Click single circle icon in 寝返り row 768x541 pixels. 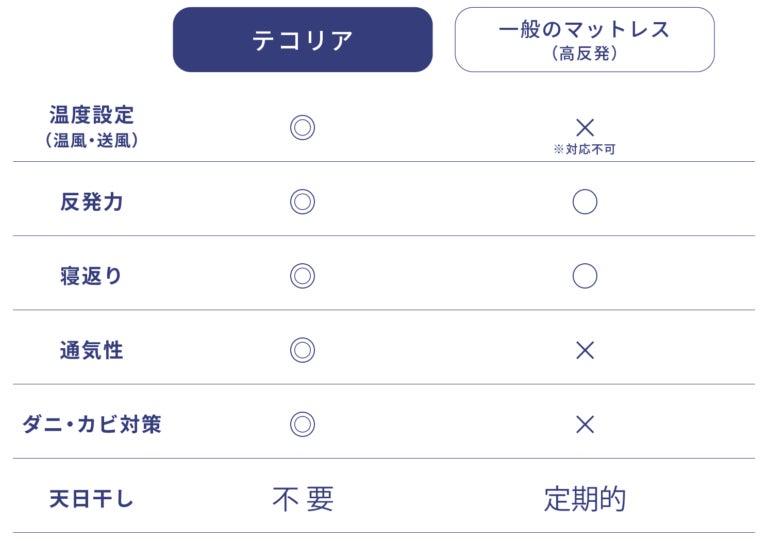(585, 276)
